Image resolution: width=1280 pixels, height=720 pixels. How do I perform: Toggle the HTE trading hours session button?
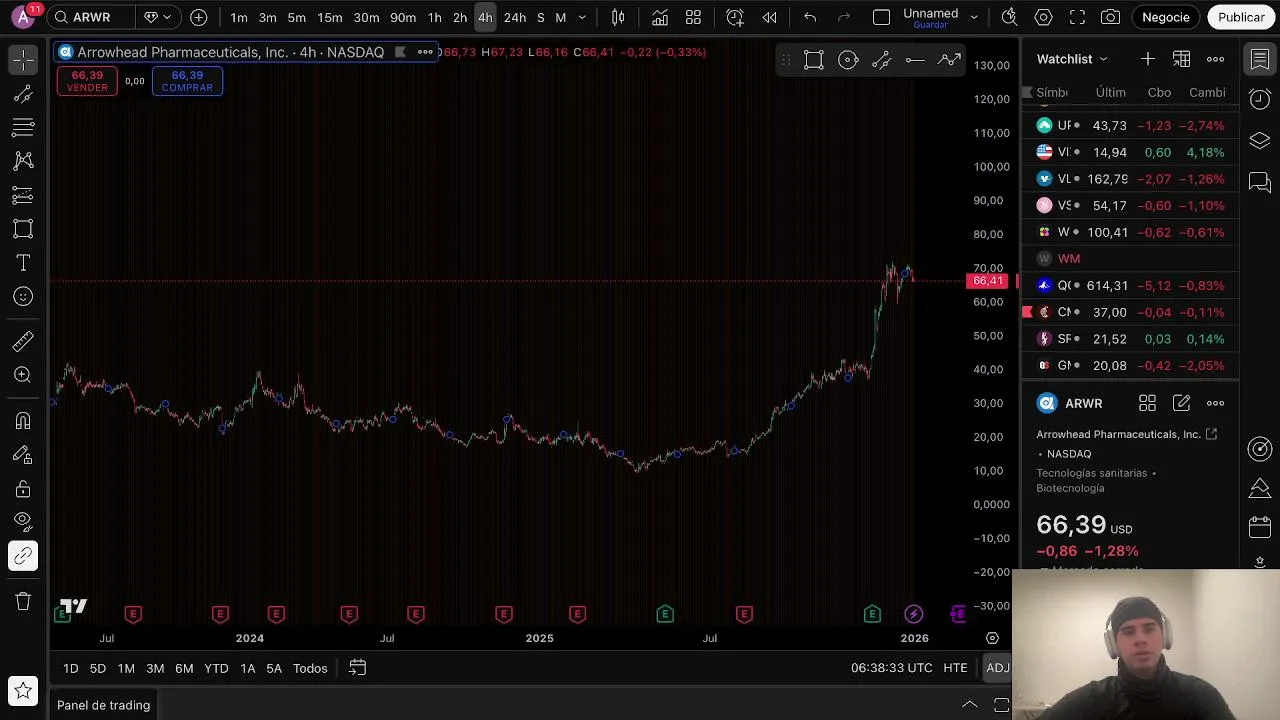click(x=955, y=668)
